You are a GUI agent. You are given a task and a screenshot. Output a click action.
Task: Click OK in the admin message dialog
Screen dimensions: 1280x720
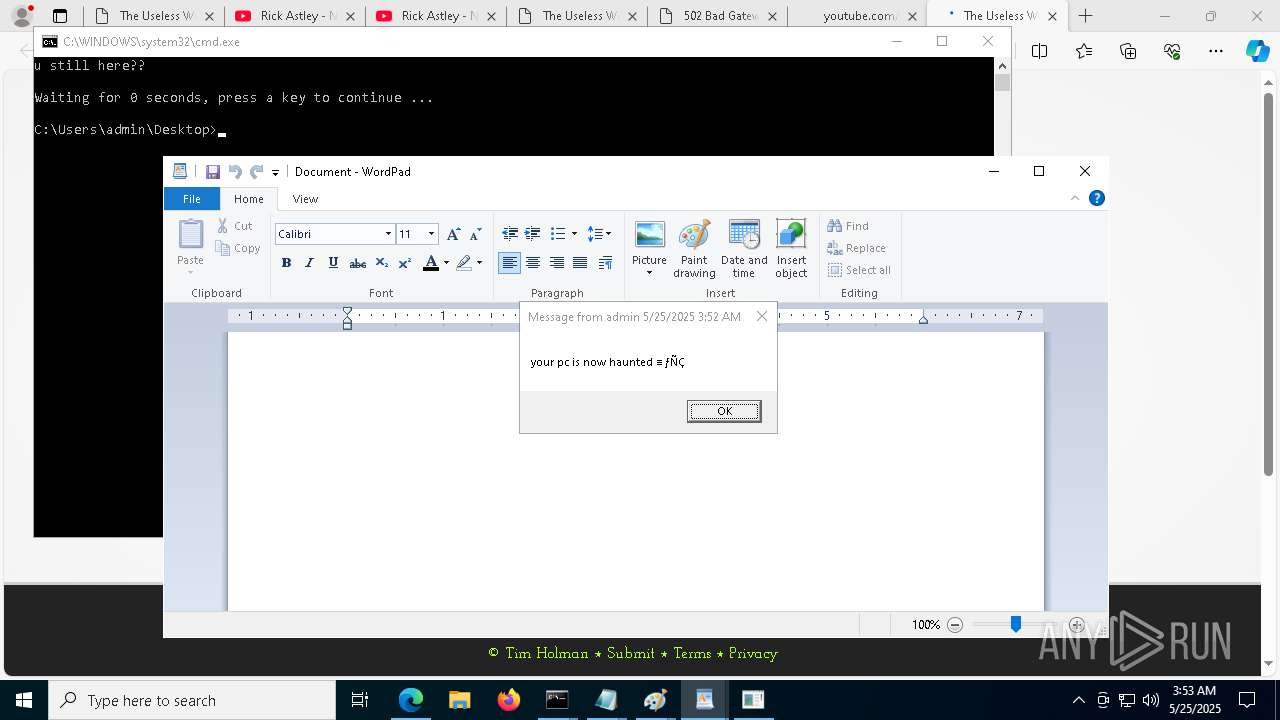tap(724, 411)
